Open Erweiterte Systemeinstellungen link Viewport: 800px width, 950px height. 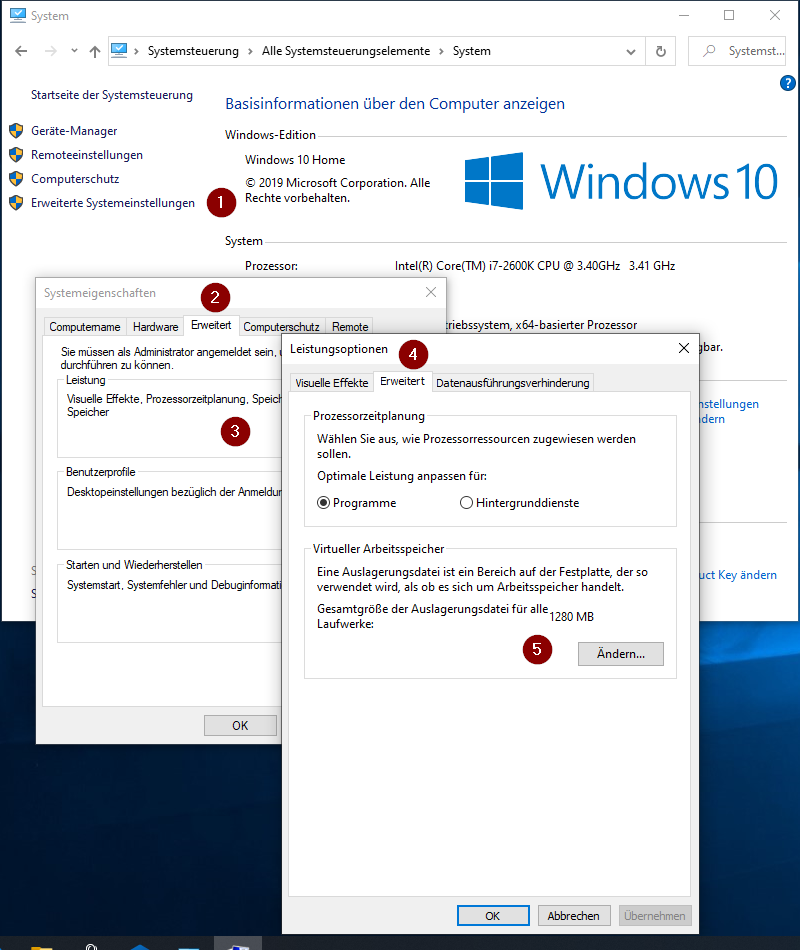[x=113, y=203]
